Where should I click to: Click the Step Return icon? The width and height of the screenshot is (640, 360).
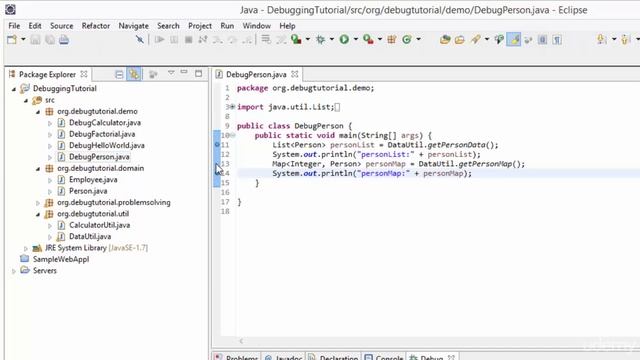click(247, 40)
